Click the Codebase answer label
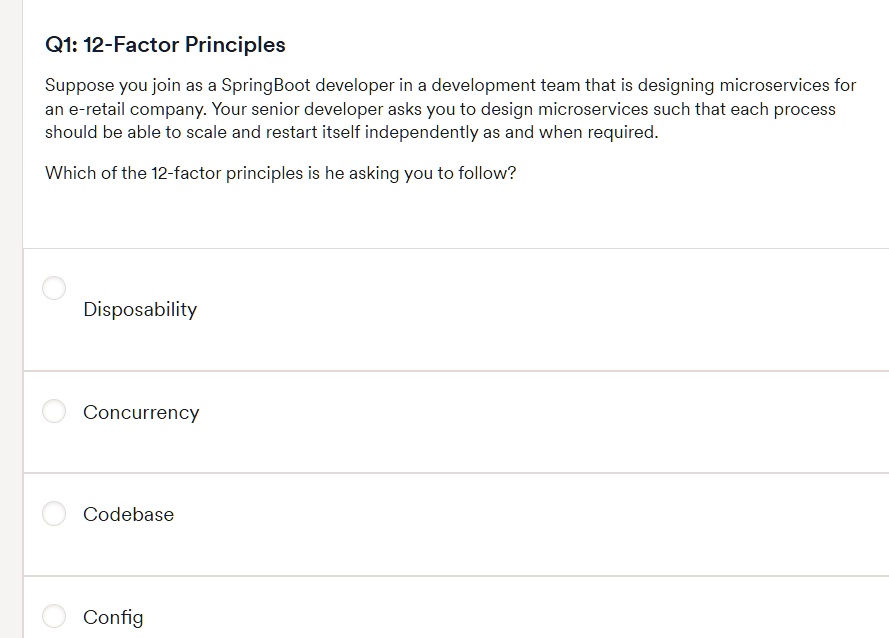889x638 pixels. point(128,514)
